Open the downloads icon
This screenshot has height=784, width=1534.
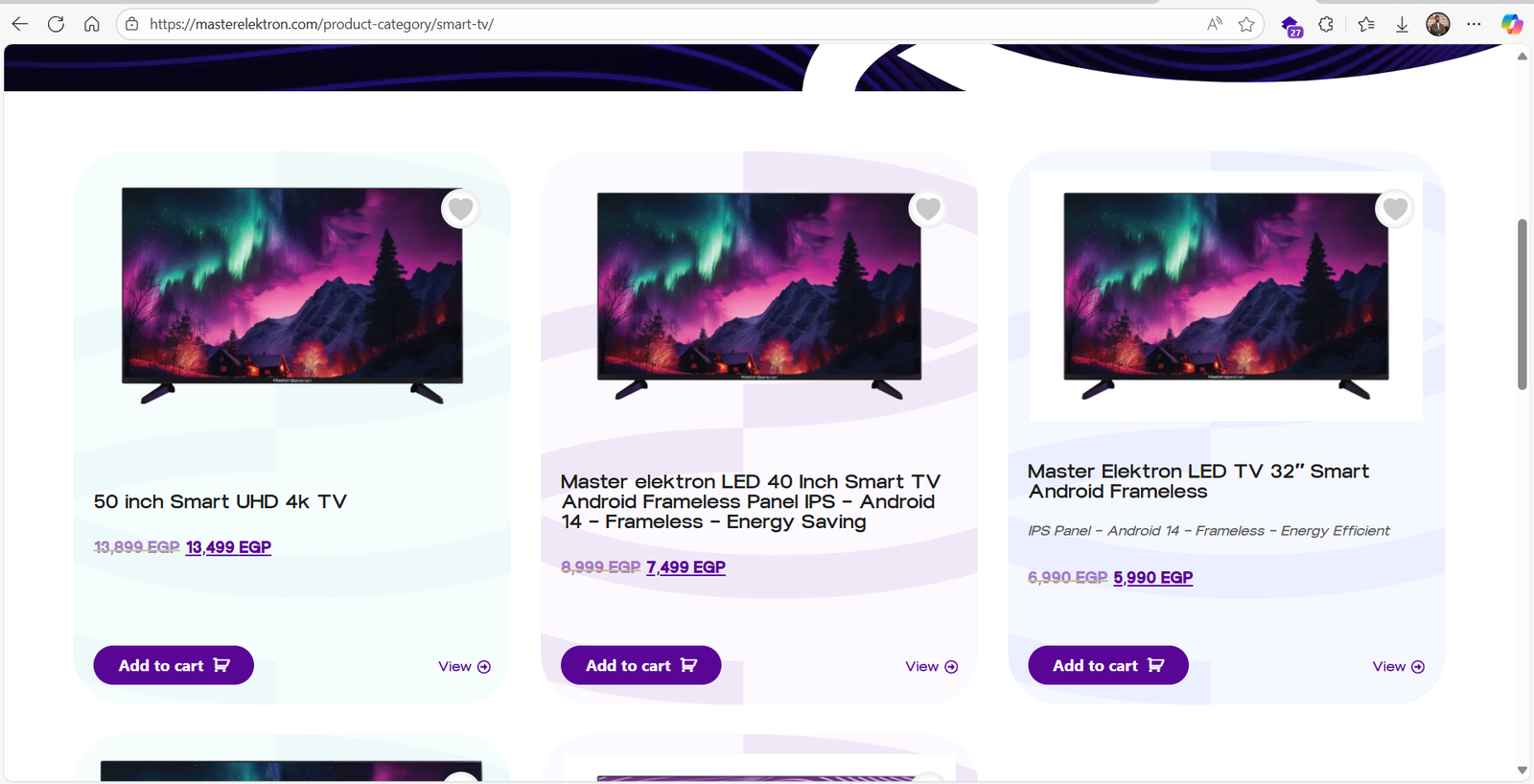pos(1402,24)
